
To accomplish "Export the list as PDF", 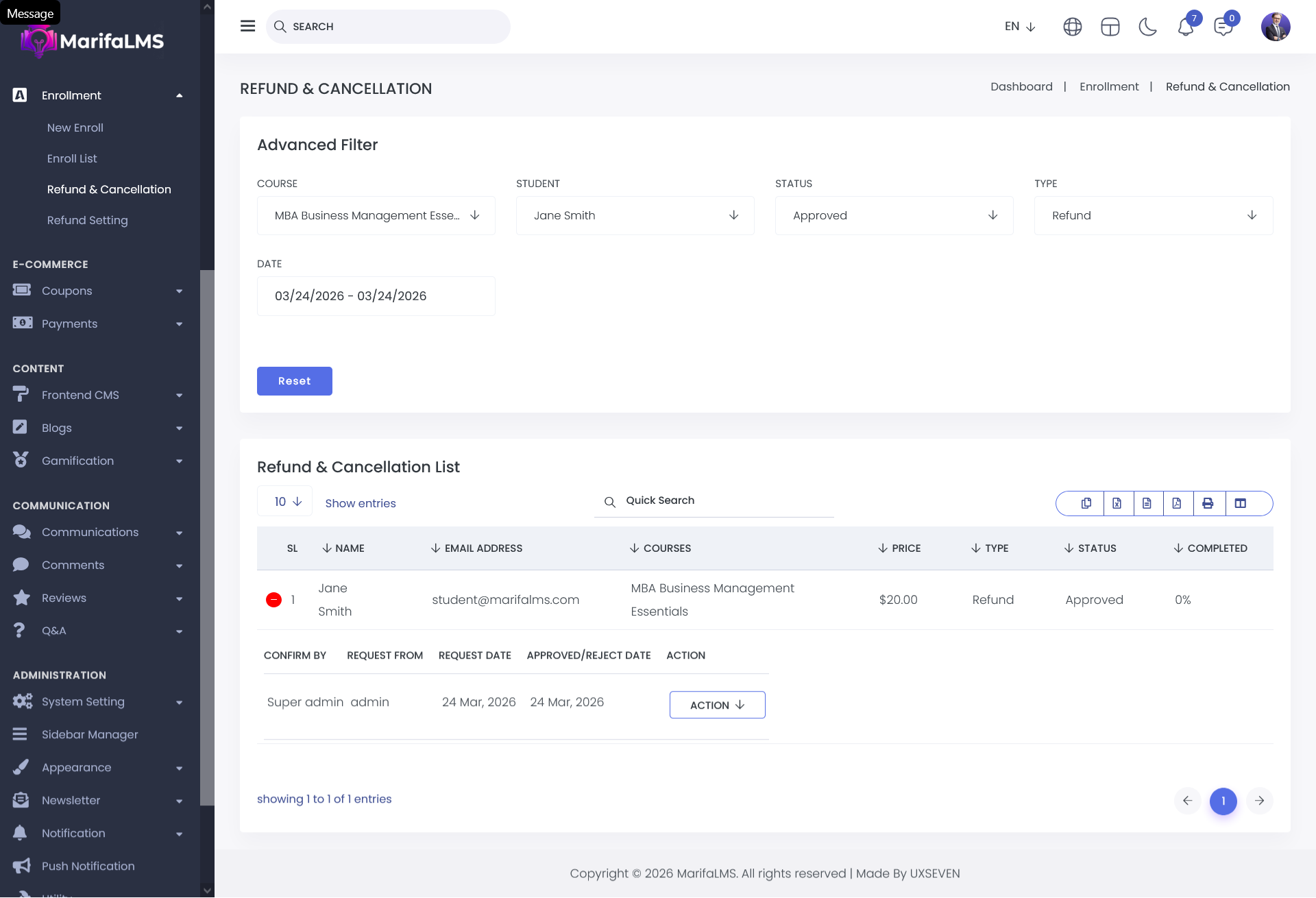I will (x=1177, y=503).
